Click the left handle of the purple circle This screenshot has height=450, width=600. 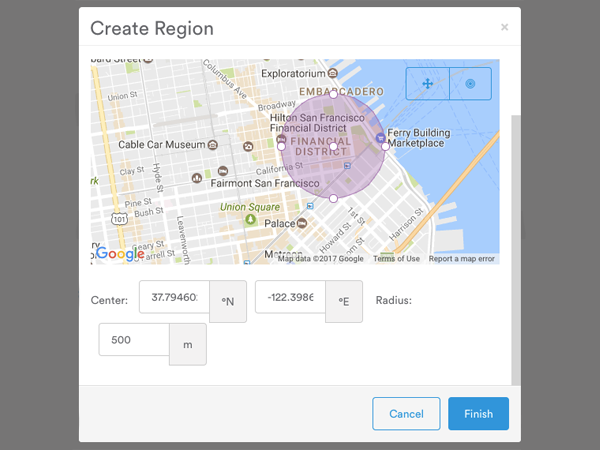(x=281, y=146)
